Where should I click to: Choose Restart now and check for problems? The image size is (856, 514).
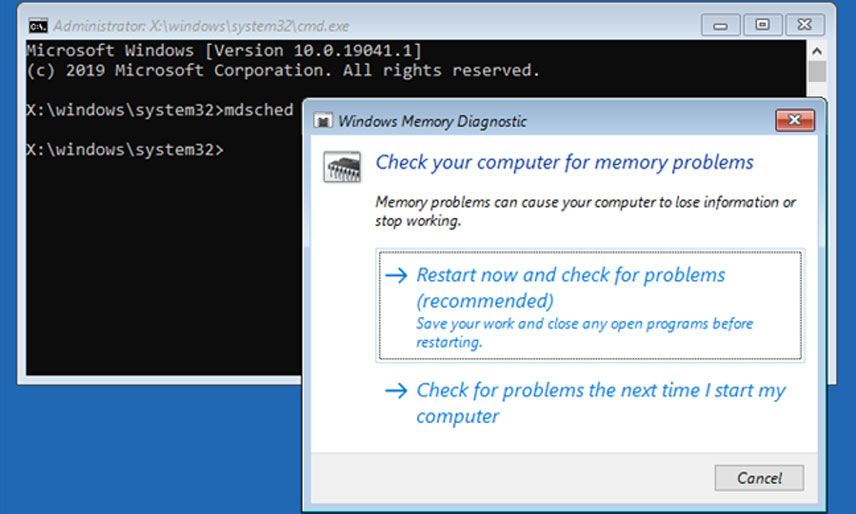pyautogui.click(x=590, y=306)
